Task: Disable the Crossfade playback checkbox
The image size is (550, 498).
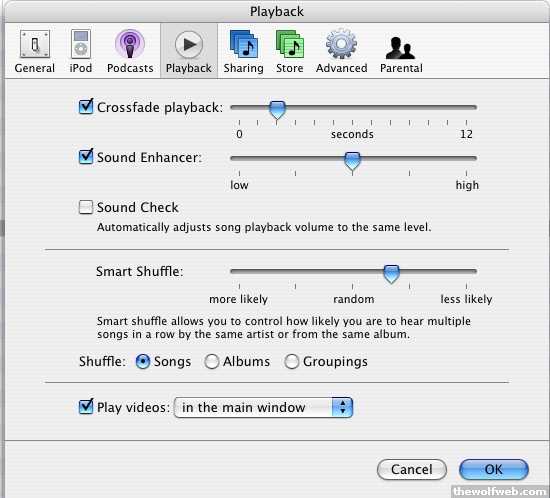Action: coord(86,107)
